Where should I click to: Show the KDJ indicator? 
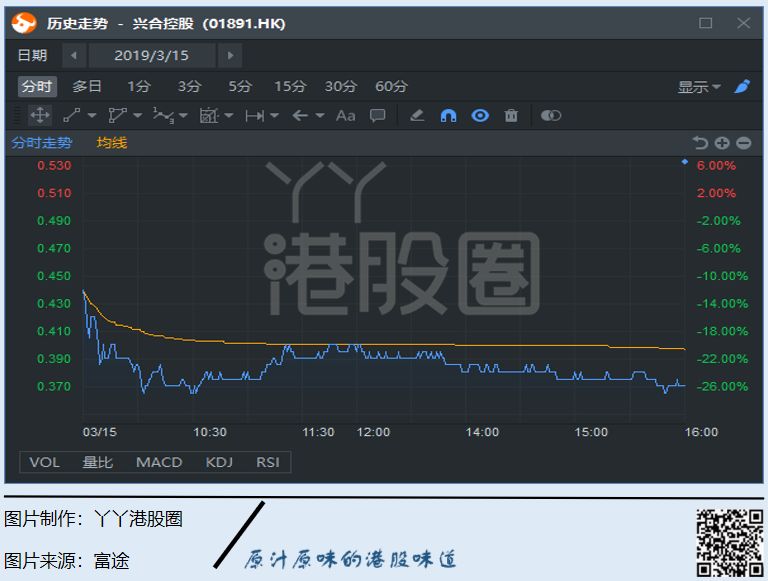[219, 462]
